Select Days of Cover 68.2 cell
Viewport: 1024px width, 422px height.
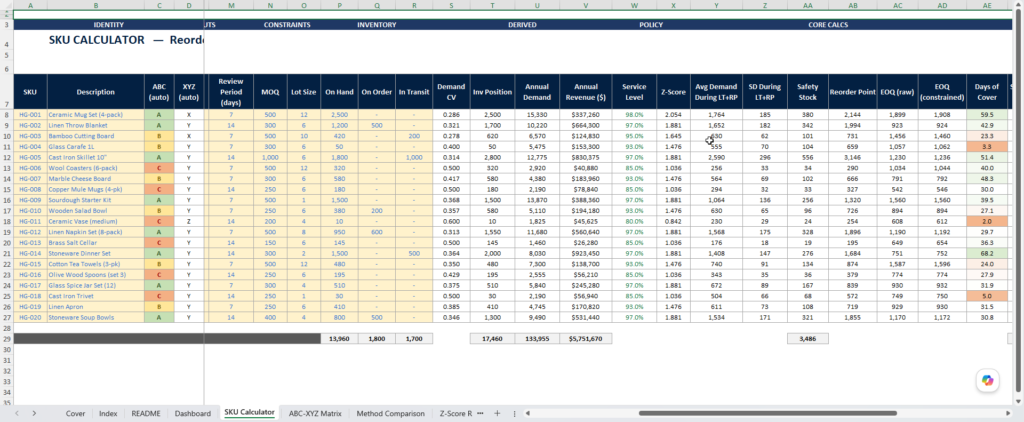(x=986, y=253)
